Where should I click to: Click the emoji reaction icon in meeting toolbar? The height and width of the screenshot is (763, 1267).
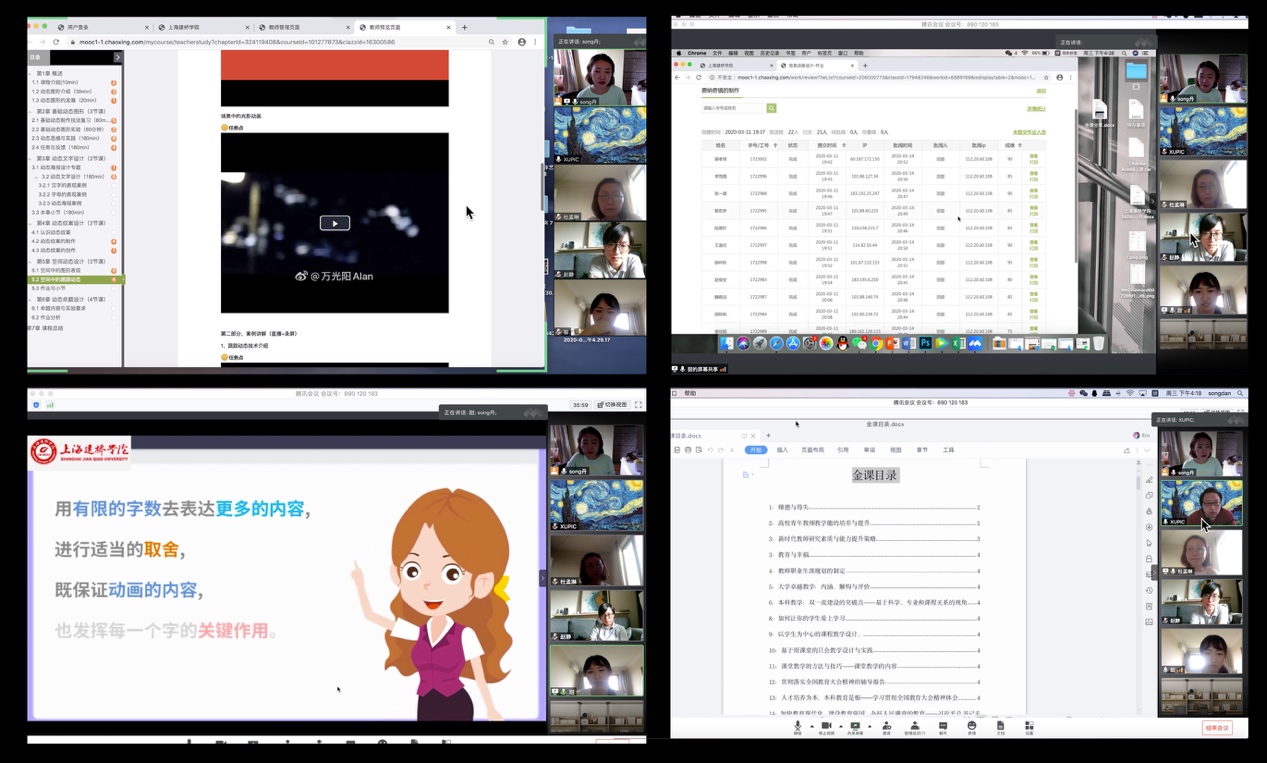point(971,727)
